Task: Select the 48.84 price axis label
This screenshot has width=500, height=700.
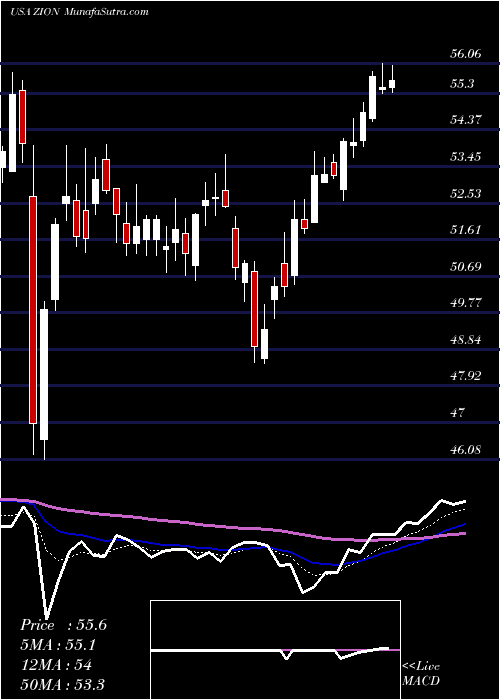Action: click(x=465, y=340)
